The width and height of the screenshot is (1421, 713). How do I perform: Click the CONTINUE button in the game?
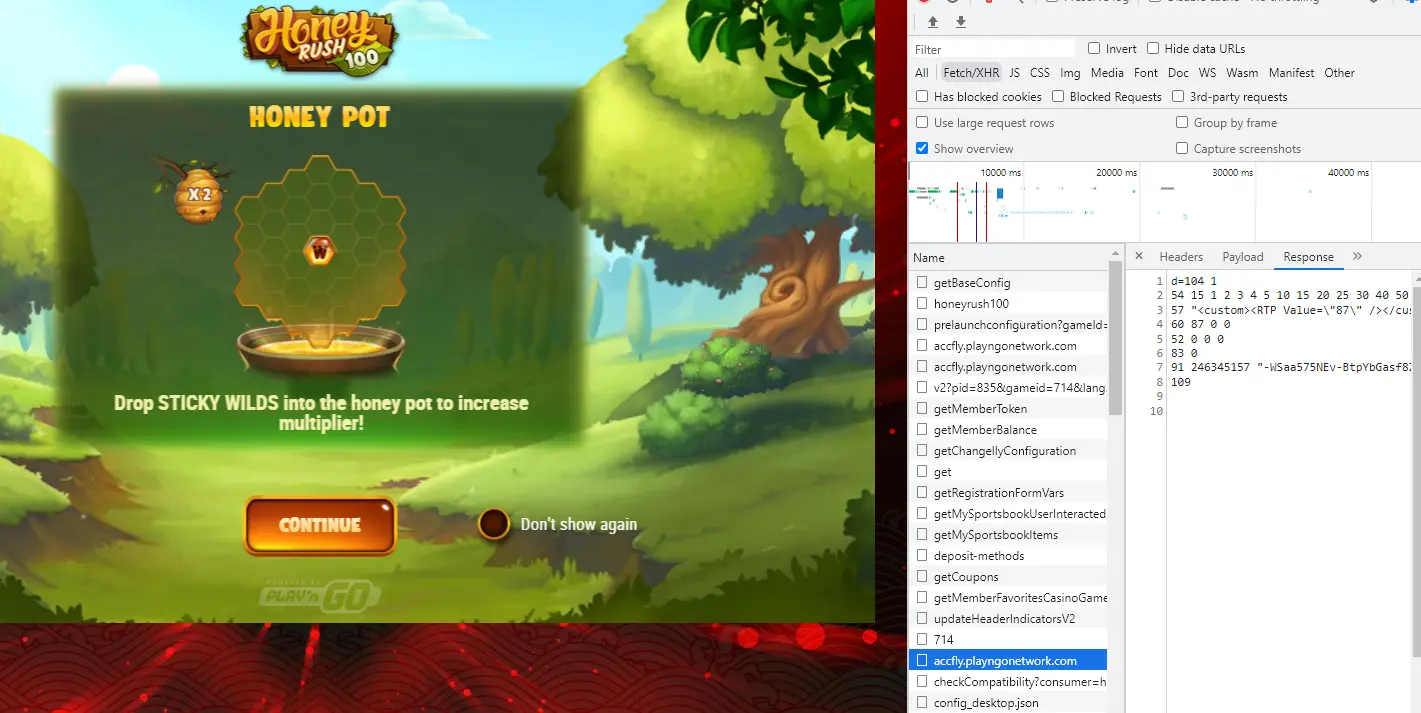320,525
